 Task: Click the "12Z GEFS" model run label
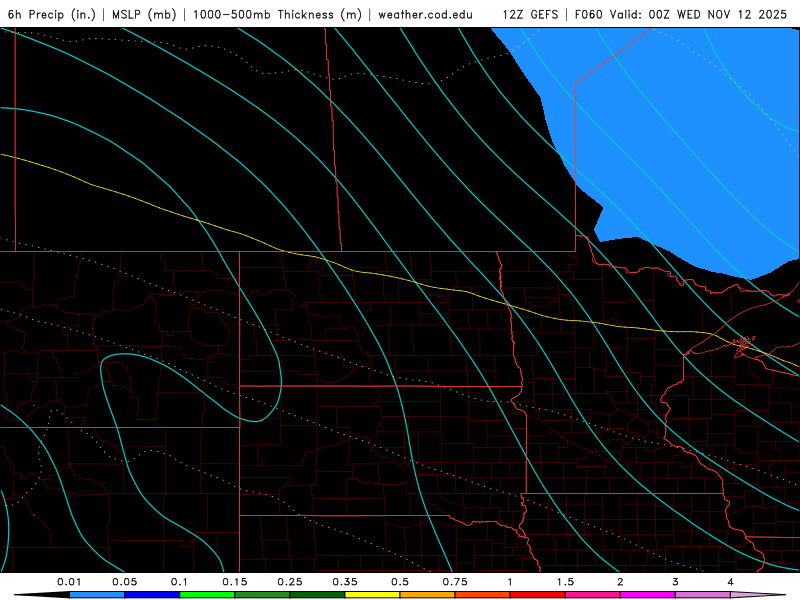point(530,14)
